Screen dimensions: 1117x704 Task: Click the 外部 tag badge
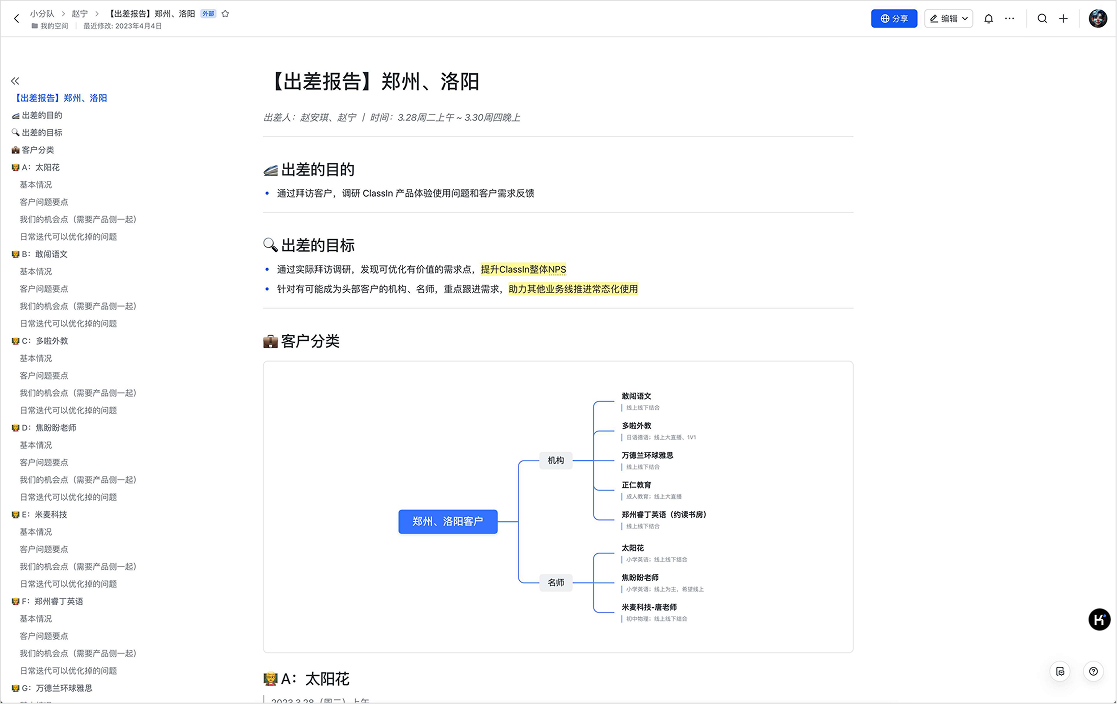pyautogui.click(x=208, y=14)
